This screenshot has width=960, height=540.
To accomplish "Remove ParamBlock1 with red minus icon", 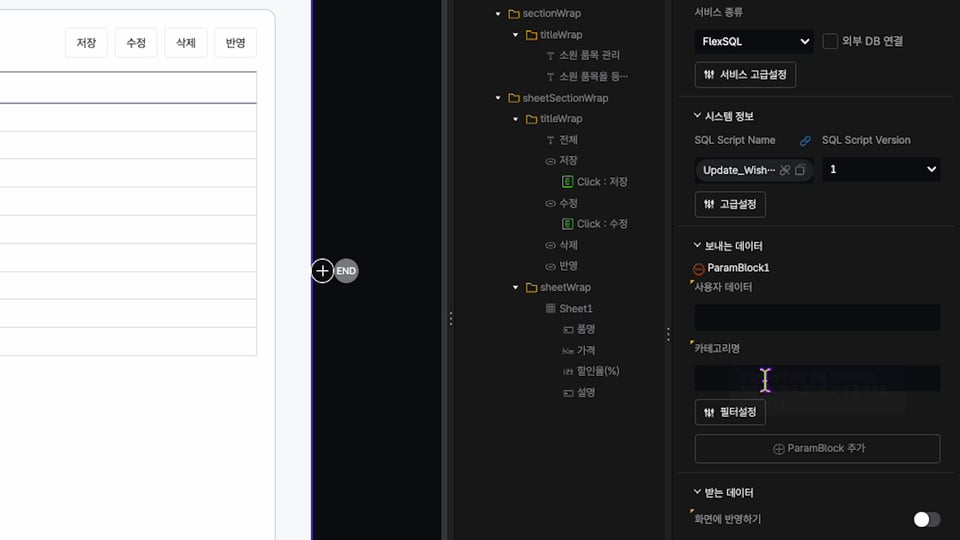I will pos(699,269).
